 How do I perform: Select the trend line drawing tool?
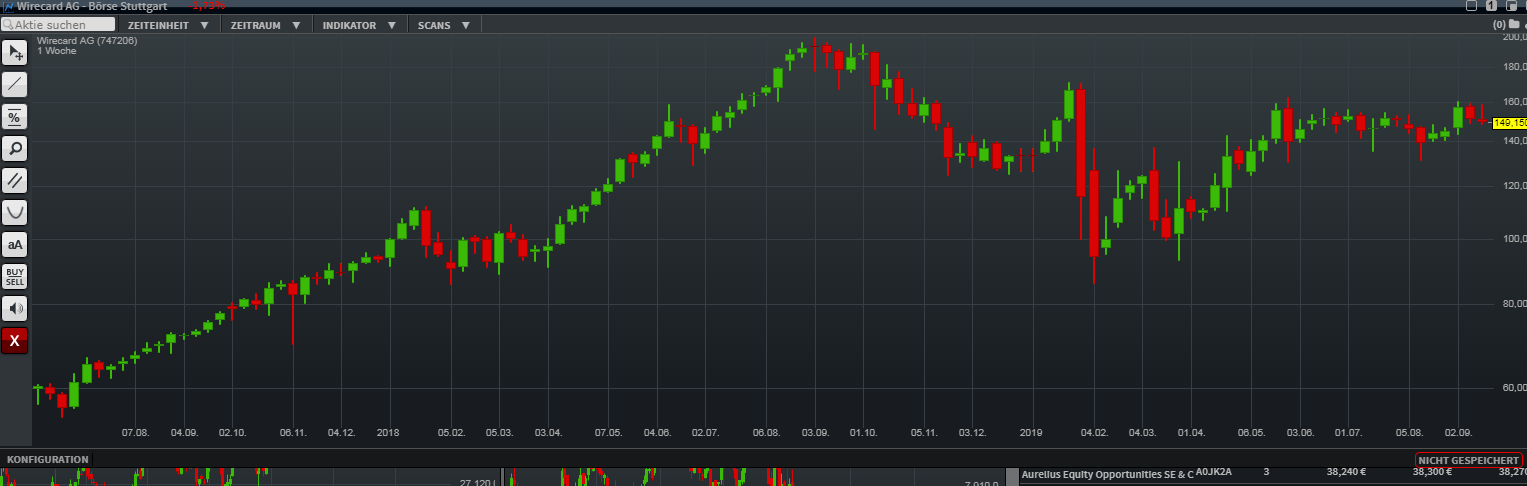(15, 85)
